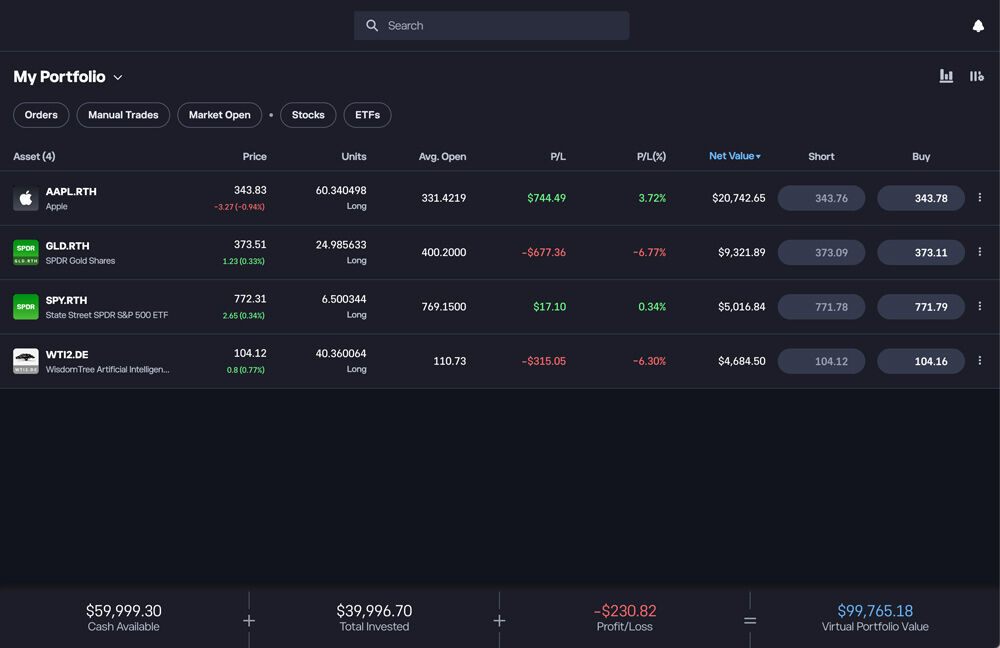Toggle the Orders filter chip
The image size is (1000, 648).
41,115
